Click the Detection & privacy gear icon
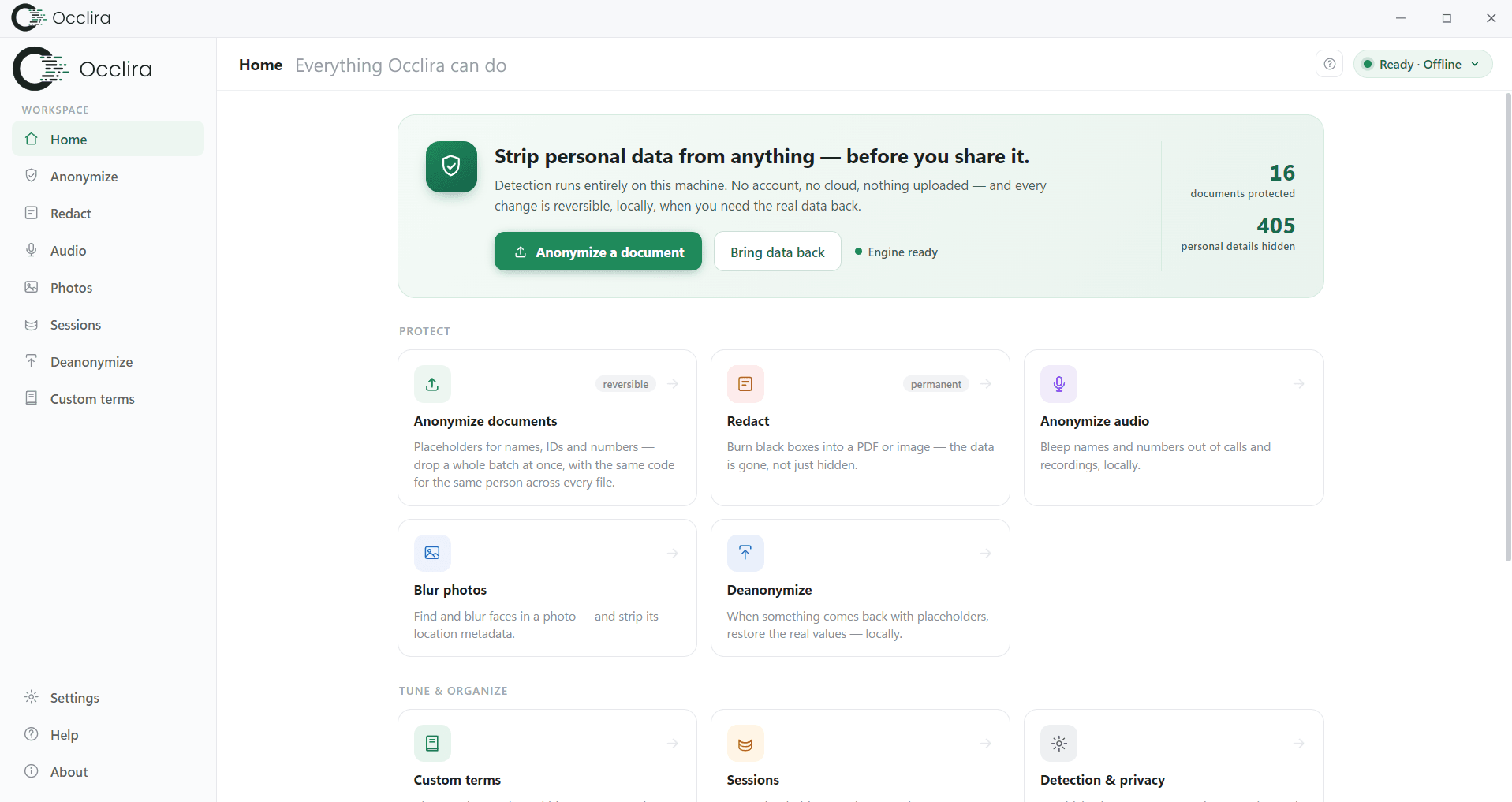Image resolution: width=1512 pixels, height=802 pixels. [x=1059, y=743]
